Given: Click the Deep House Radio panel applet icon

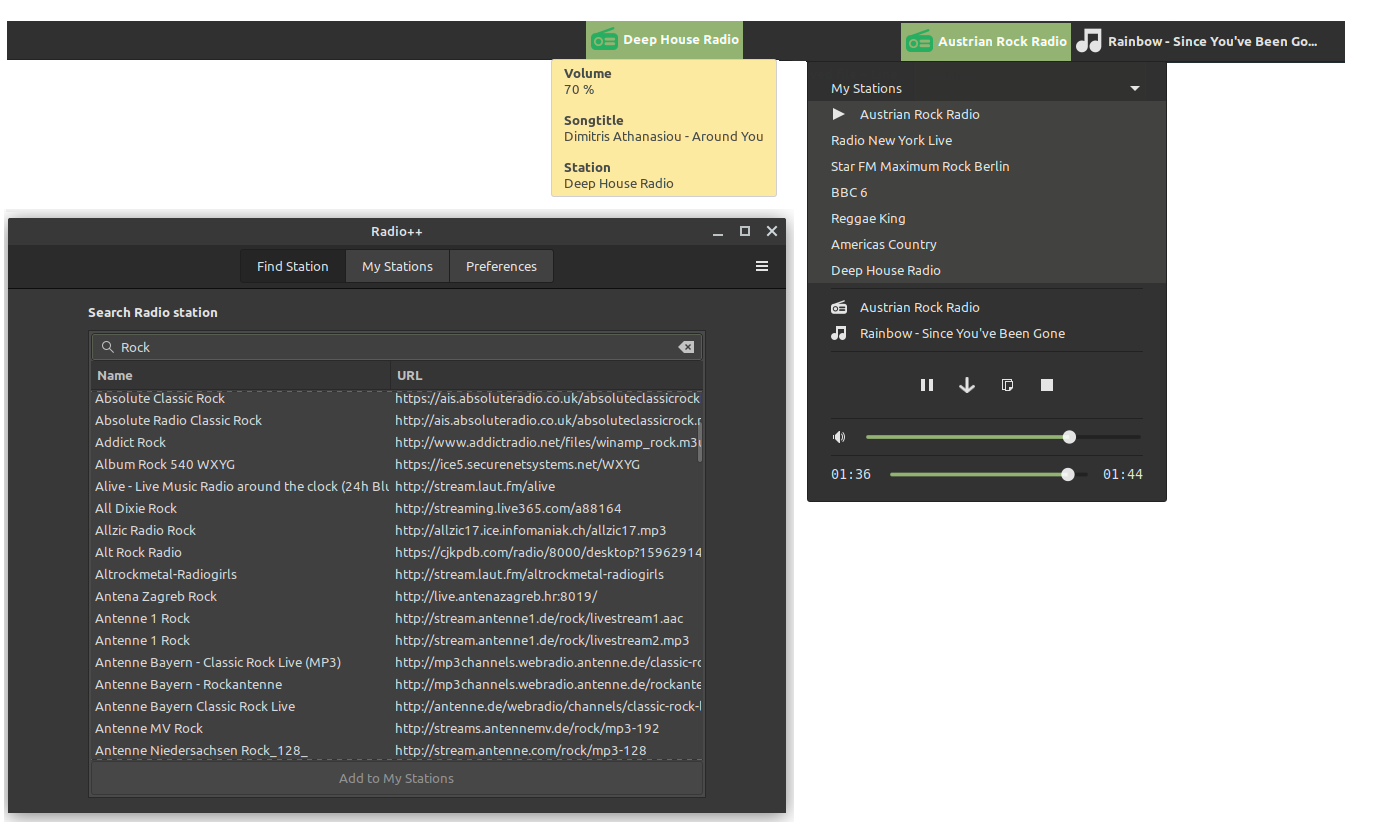Looking at the screenshot, I should [604, 41].
